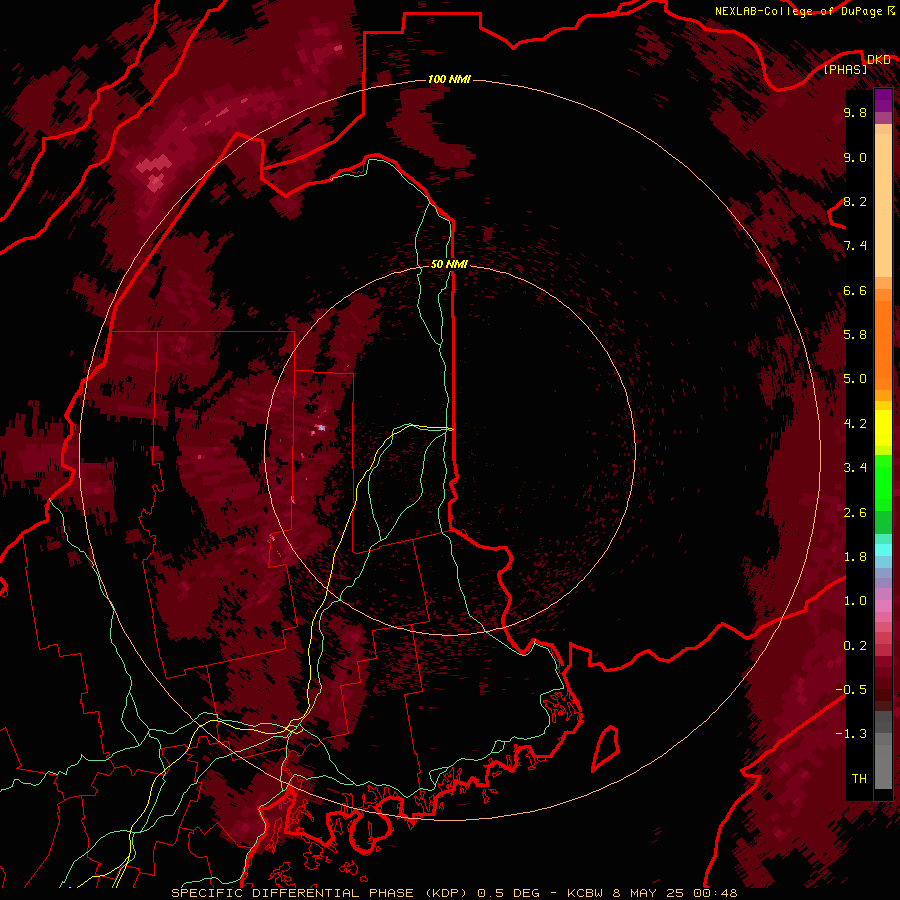The height and width of the screenshot is (900, 900).
Task: Pick the purple top segment of color bar
Action: point(883,100)
